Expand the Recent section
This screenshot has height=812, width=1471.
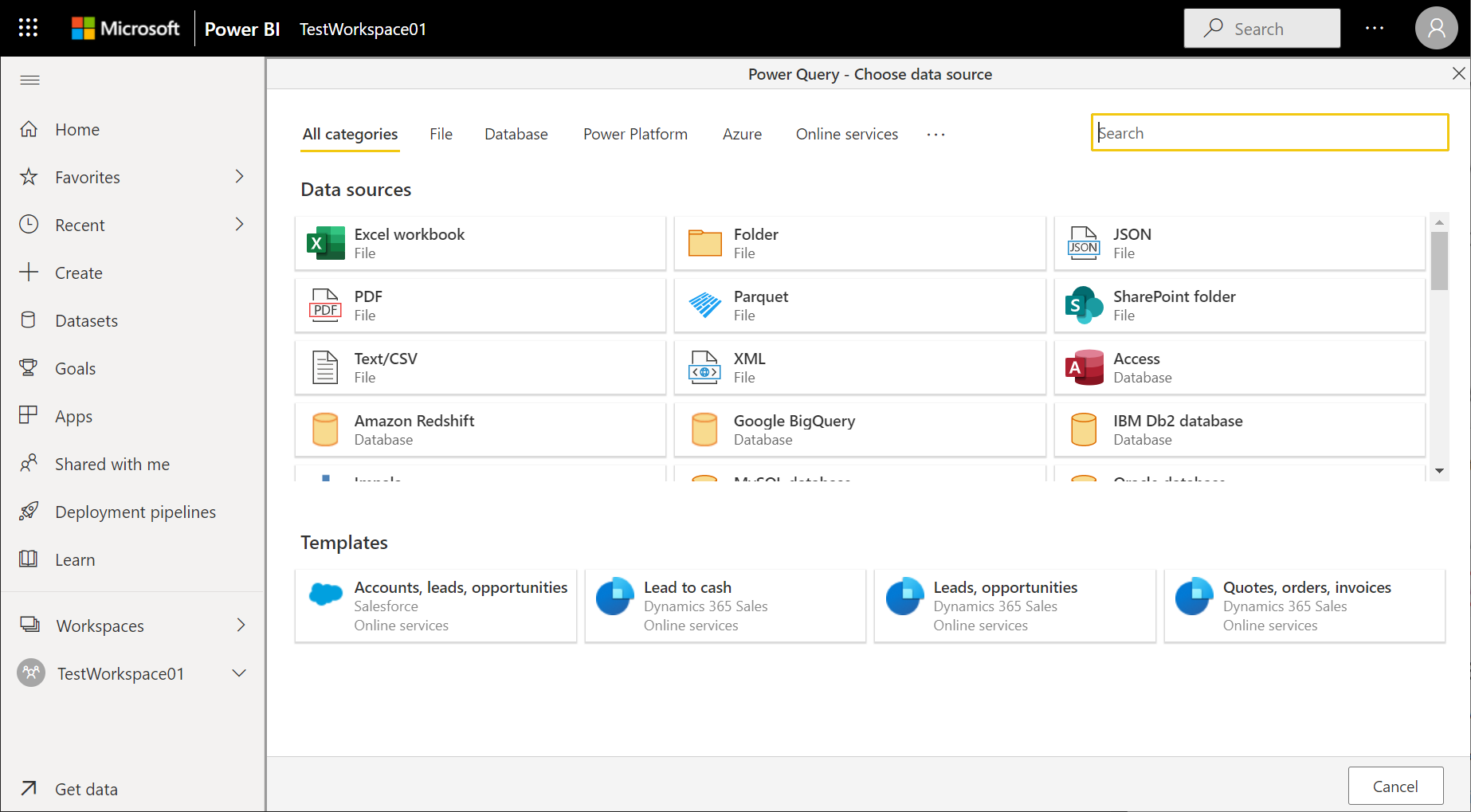pos(239,225)
